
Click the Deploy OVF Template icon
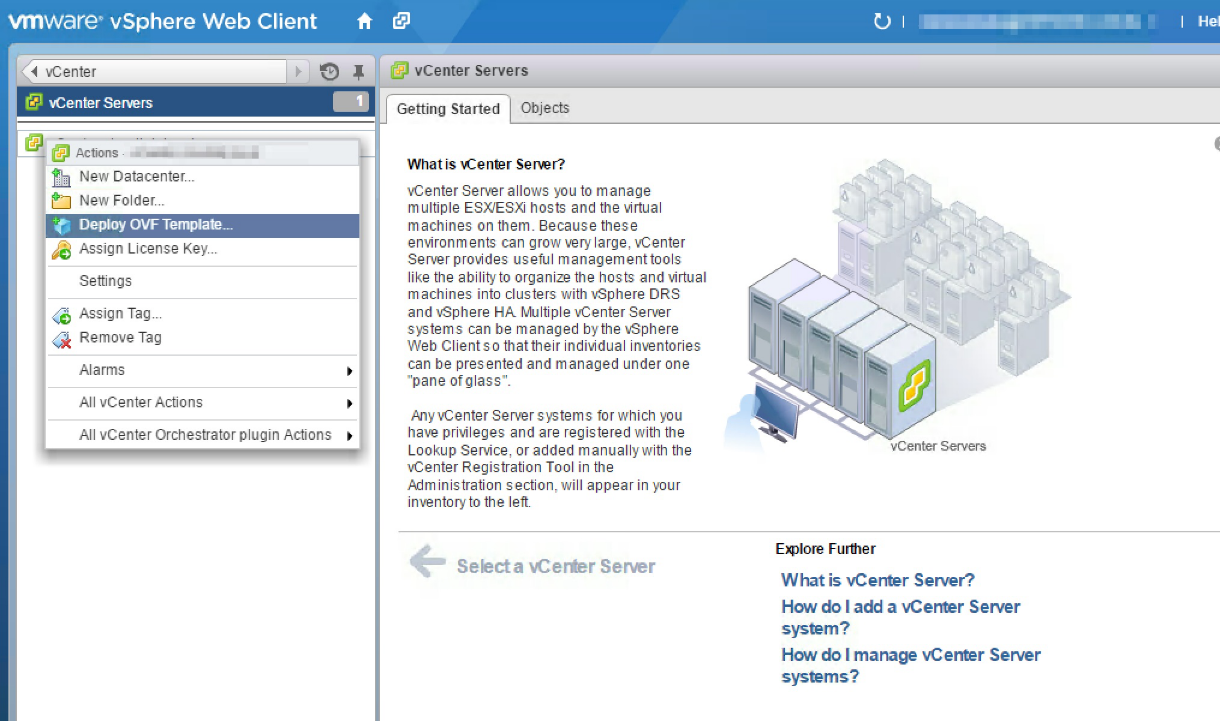61,225
